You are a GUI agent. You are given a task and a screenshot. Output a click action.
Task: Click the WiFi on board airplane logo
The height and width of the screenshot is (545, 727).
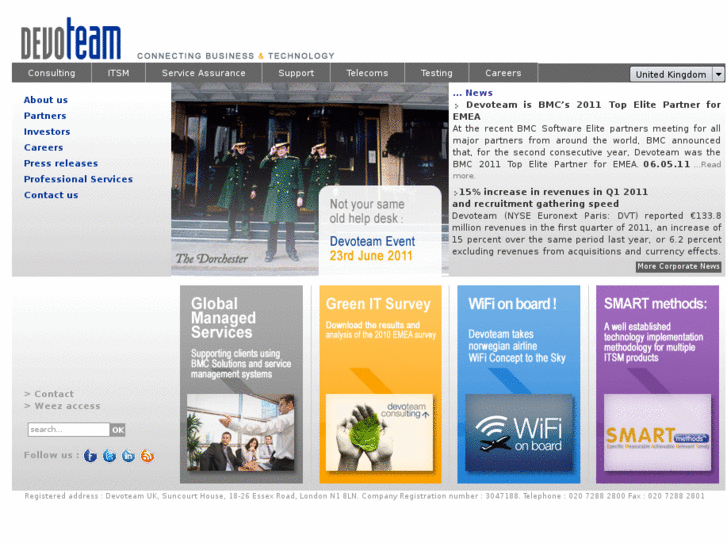pyautogui.click(x=519, y=432)
